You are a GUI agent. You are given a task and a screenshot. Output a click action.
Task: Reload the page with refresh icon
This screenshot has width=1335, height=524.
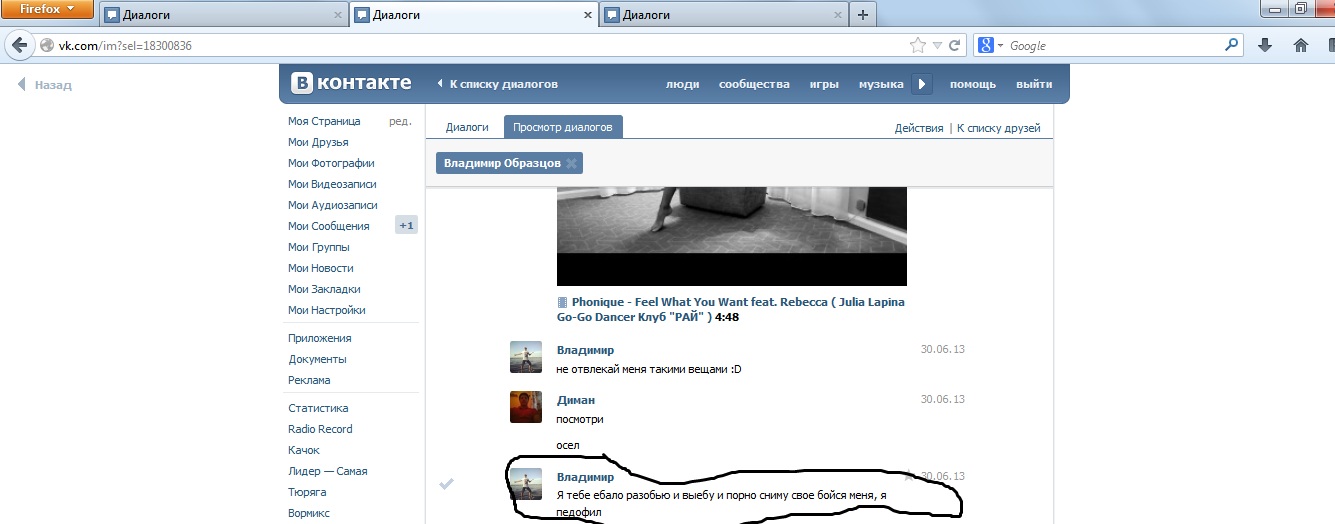pyautogui.click(x=955, y=45)
